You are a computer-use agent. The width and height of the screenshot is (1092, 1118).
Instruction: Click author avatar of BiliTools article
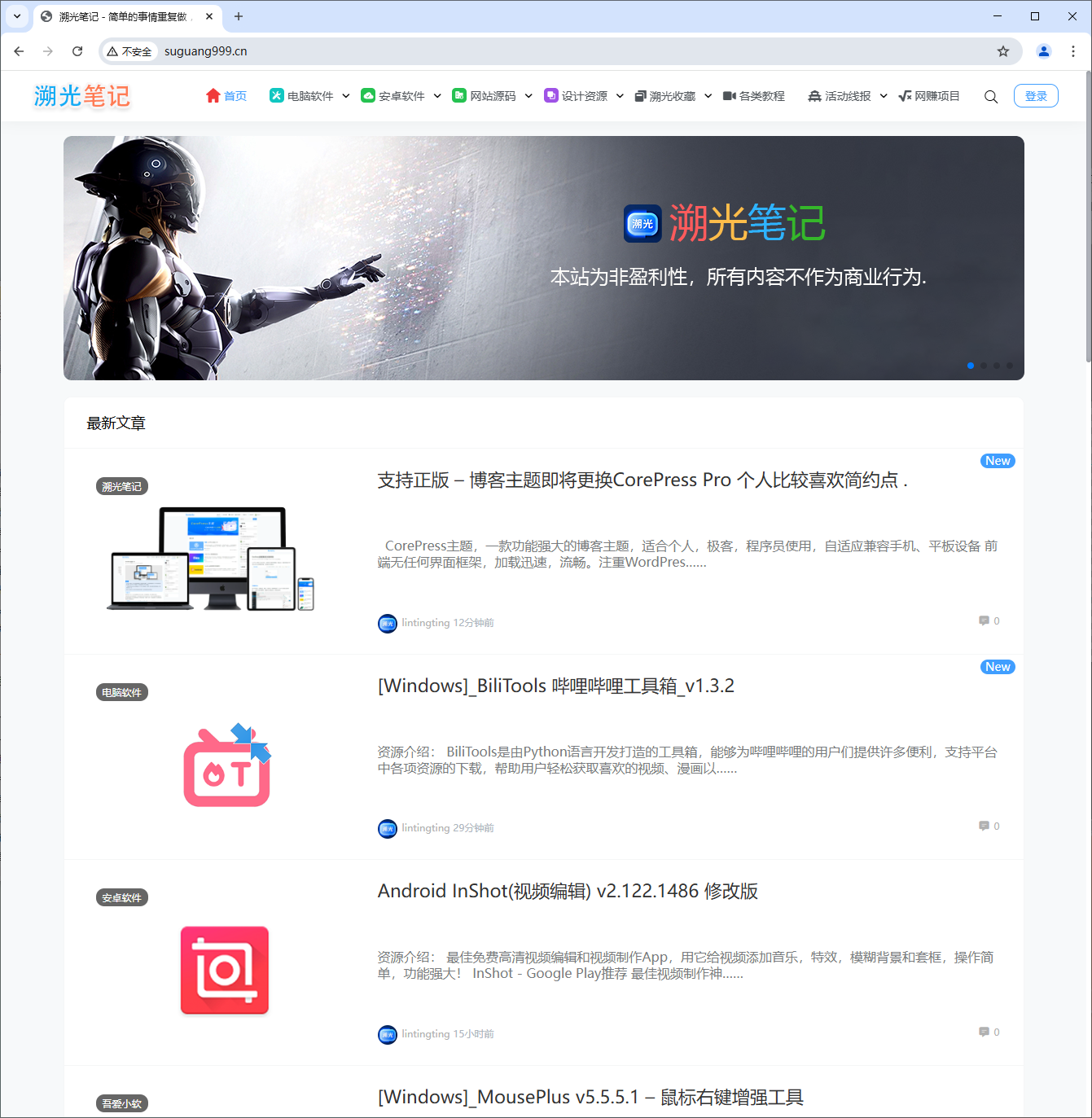point(388,829)
